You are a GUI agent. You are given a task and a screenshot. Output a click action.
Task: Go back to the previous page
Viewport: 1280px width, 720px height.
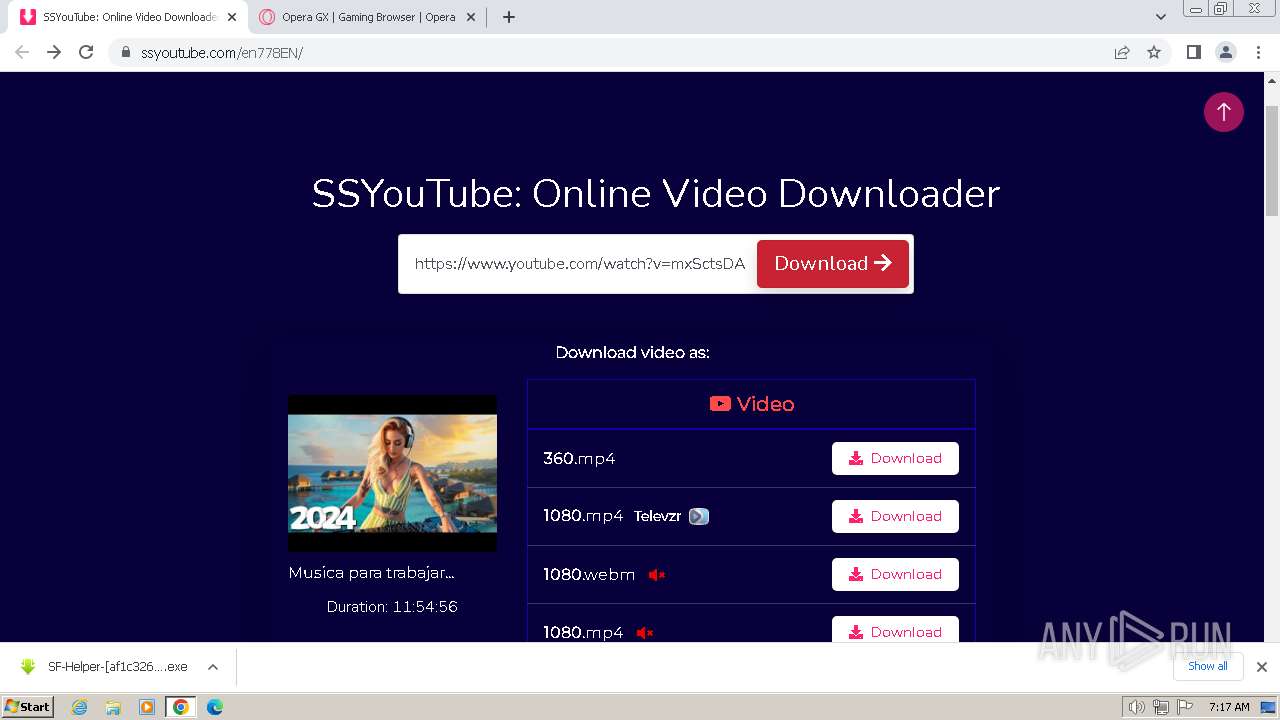(x=22, y=52)
